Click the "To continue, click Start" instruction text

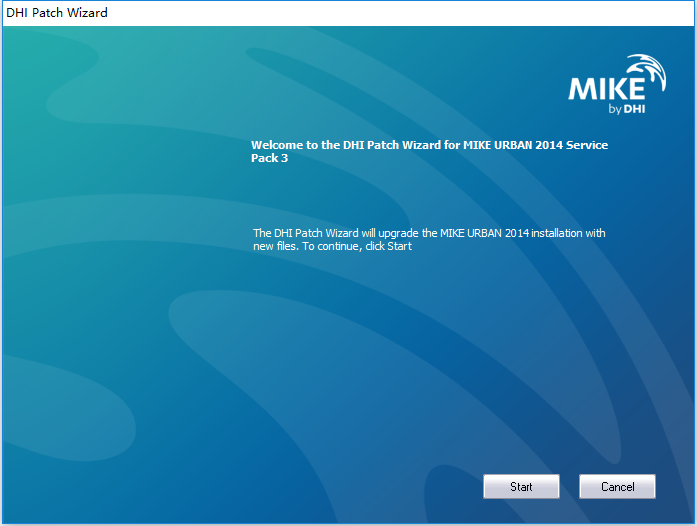click(357, 246)
